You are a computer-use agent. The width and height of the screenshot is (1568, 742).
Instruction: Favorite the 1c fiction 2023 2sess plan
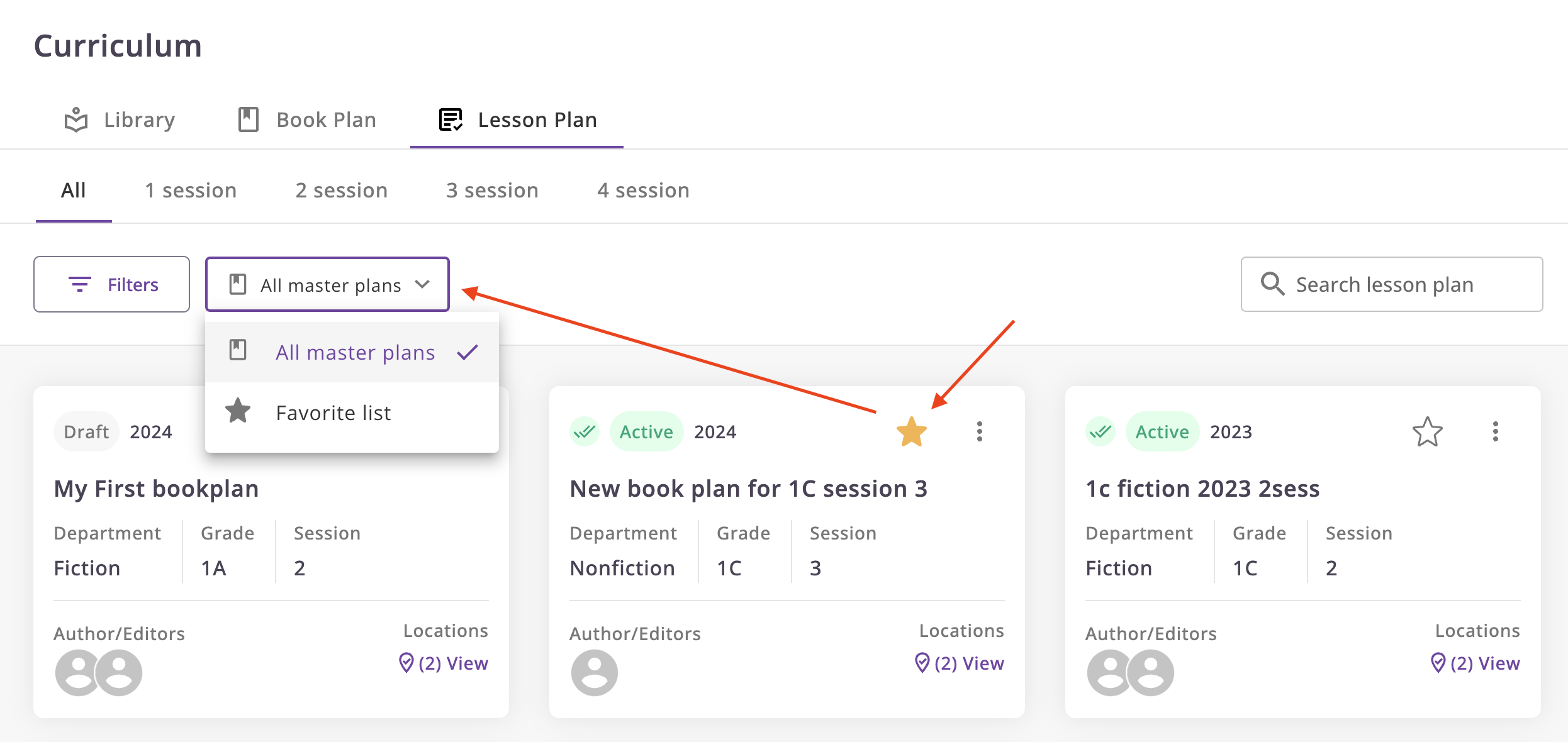pyautogui.click(x=1427, y=432)
